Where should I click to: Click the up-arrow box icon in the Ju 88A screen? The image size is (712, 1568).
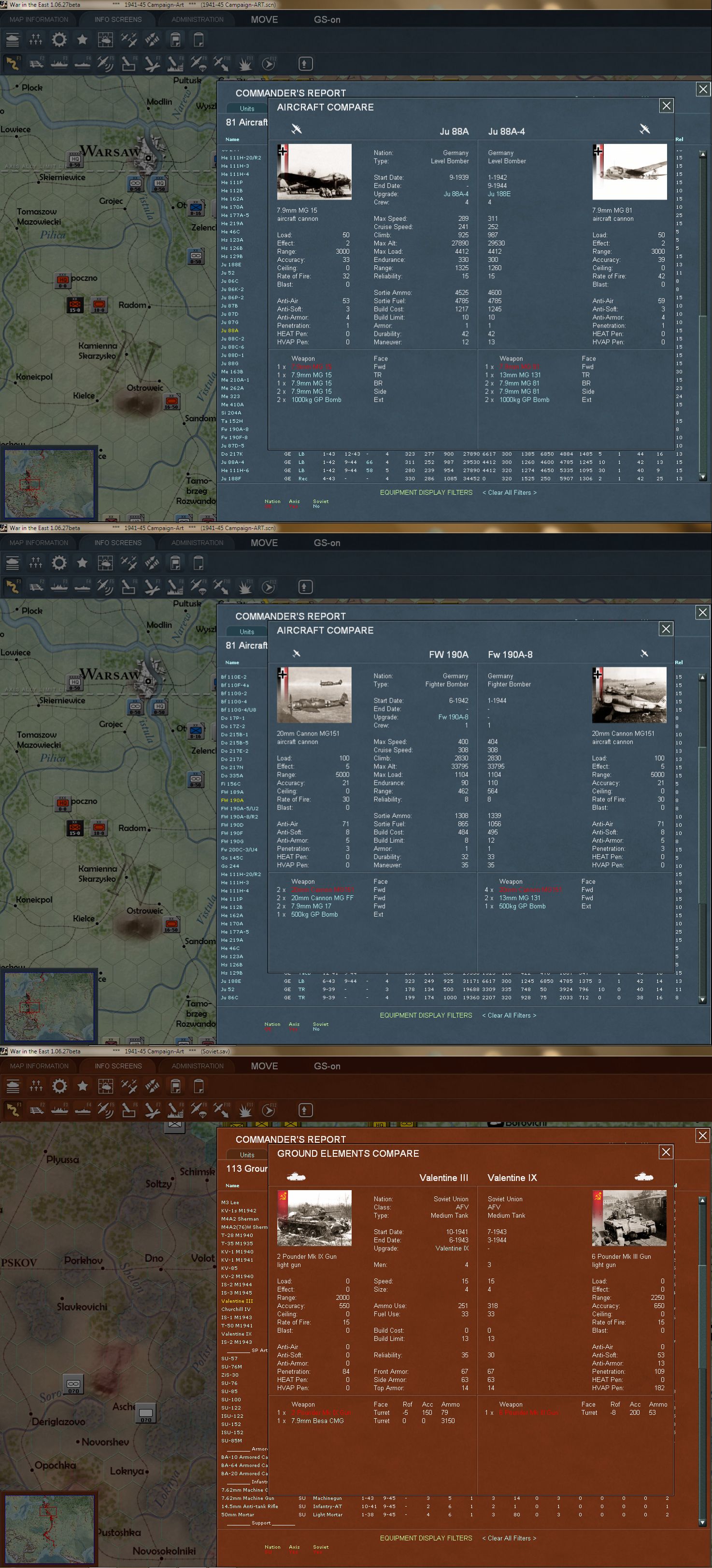pyautogui.click(x=305, y=63)
